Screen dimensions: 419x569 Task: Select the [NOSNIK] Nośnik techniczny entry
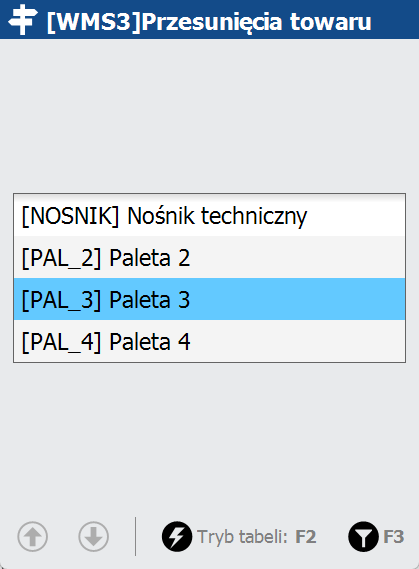pos(209,216)
